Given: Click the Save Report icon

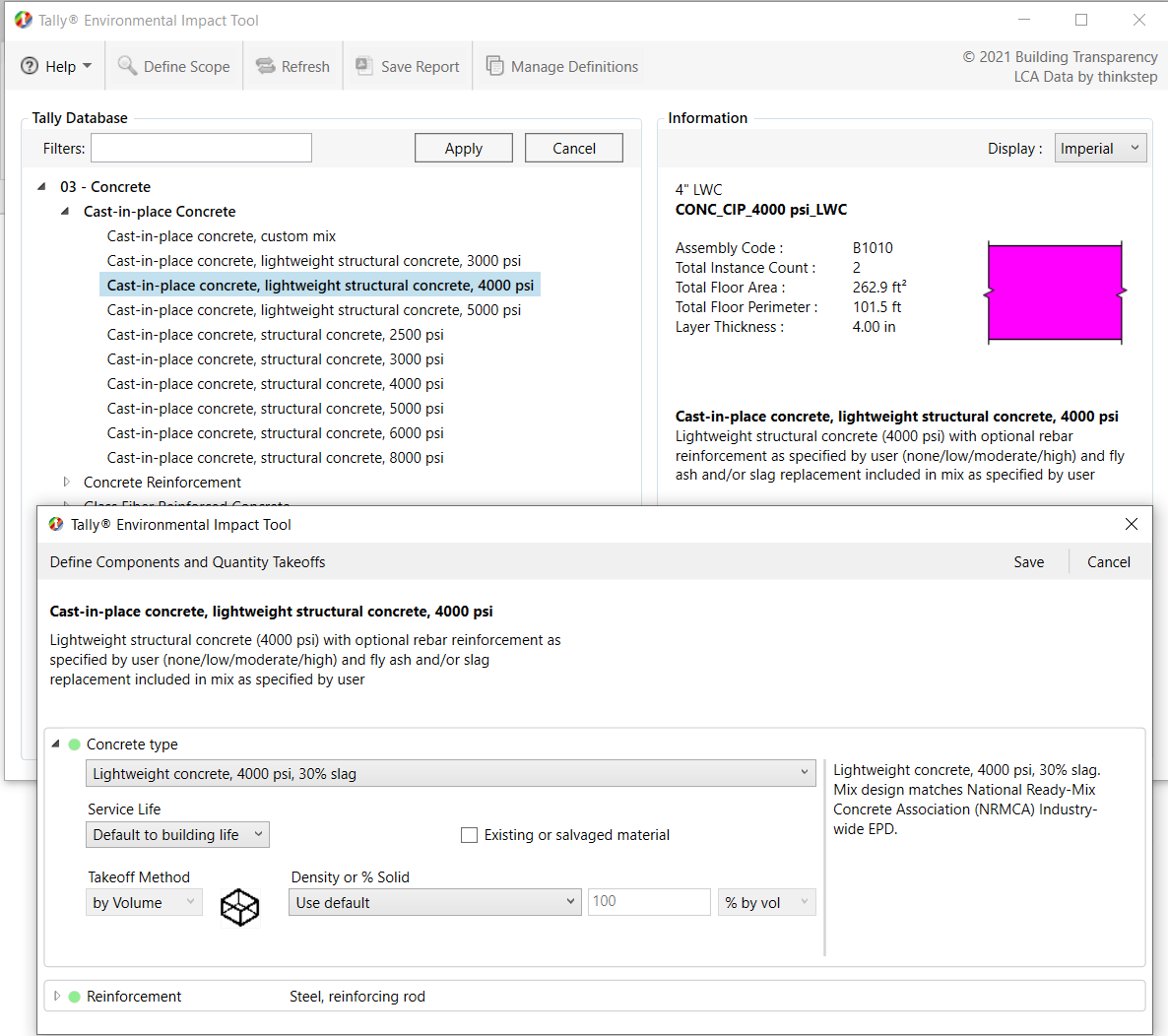Looking at the screenshot, I should point(364,66).
